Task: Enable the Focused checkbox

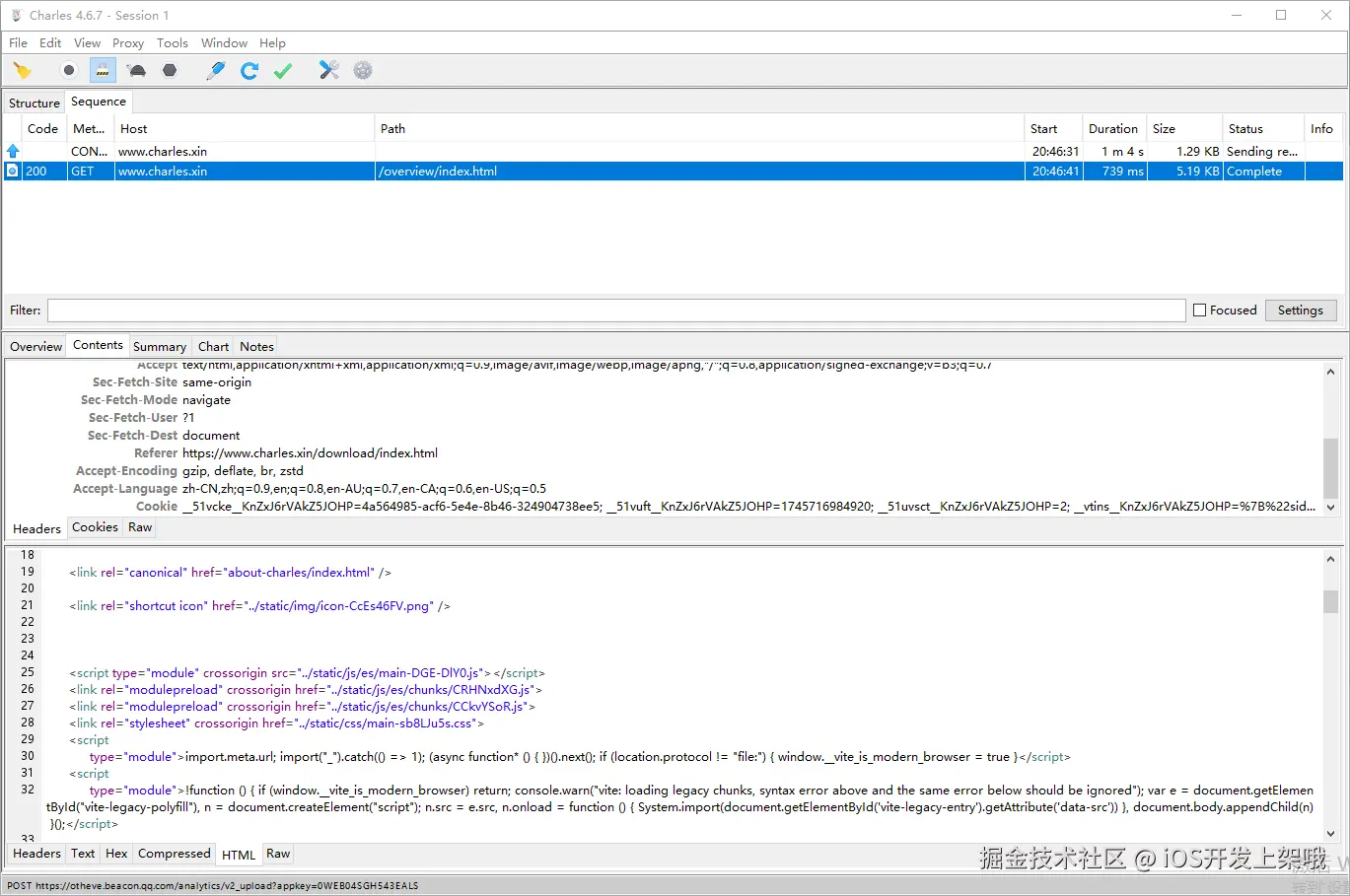Action: click(x=1199, y=310)
